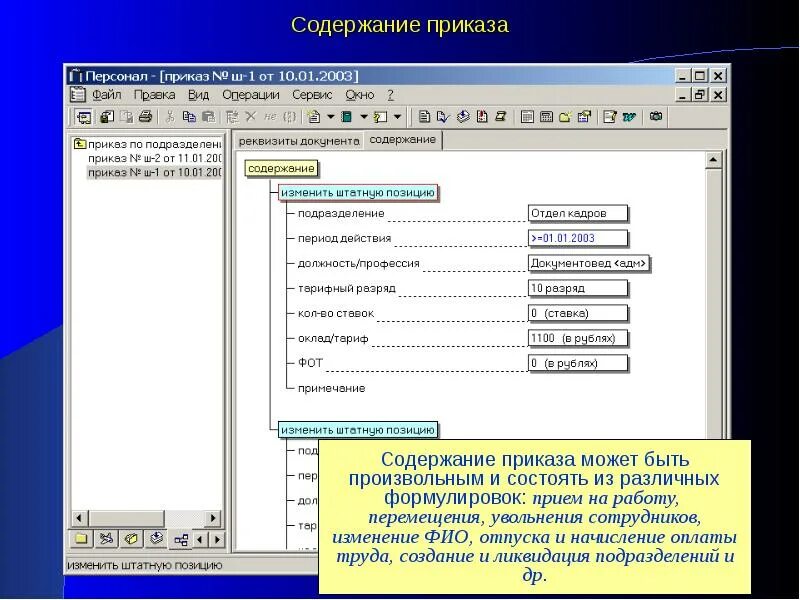Open the Вид menu
Image resolution: width=800 pixels, height=600 pixels.
198,95
